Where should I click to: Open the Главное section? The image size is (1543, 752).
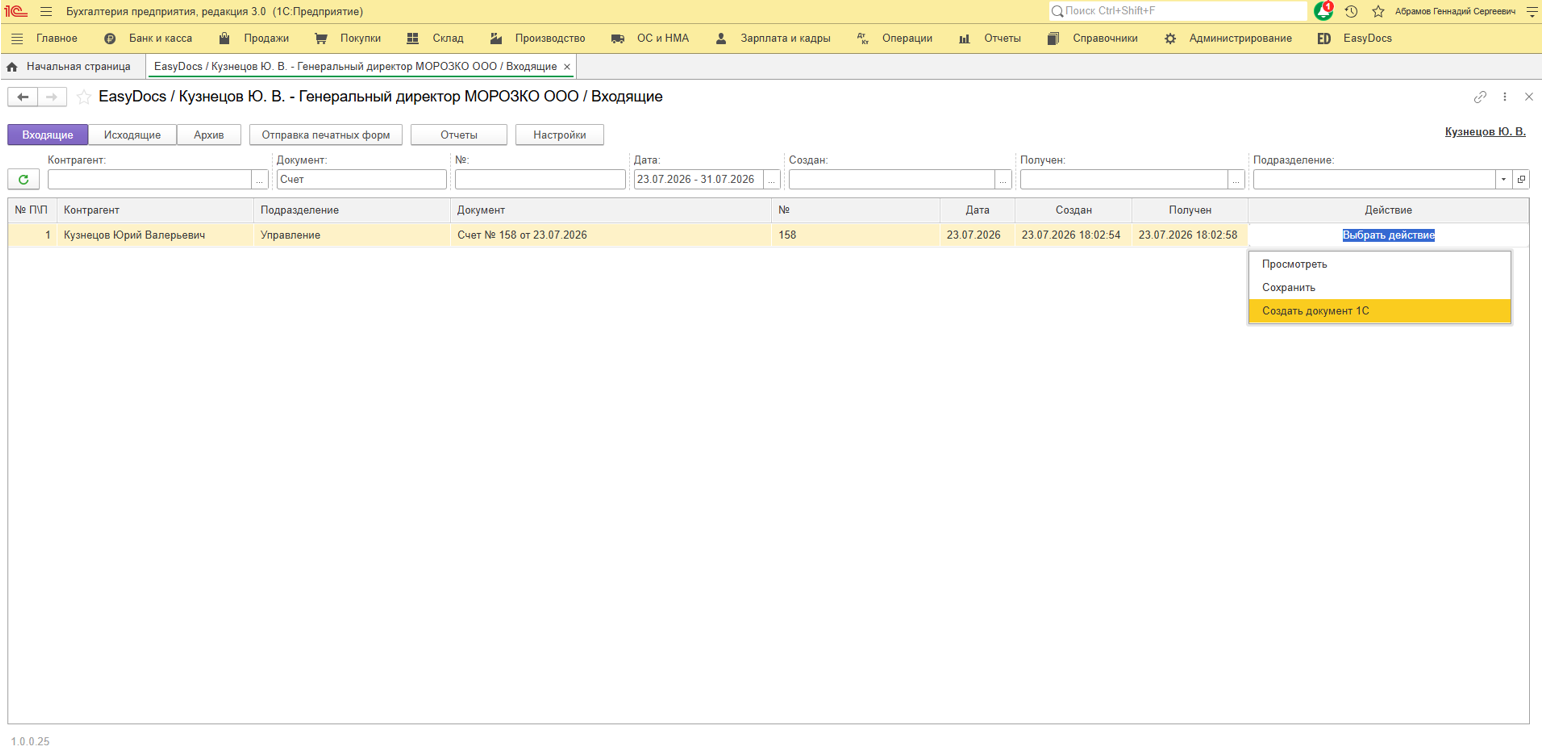tap(57, 38)
